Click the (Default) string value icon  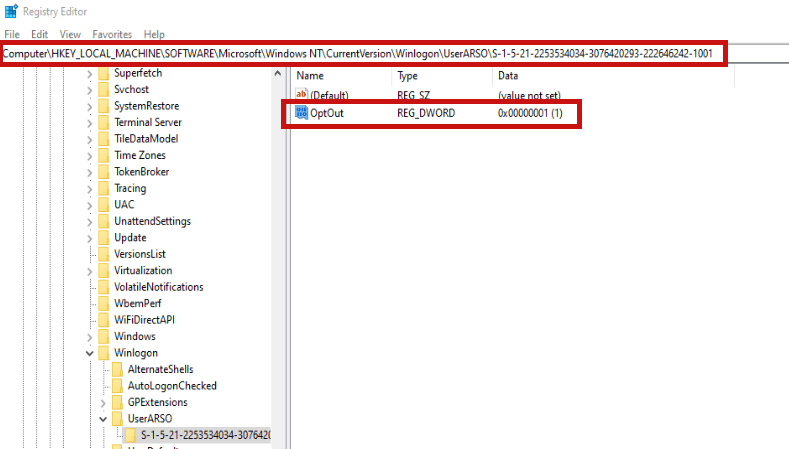point(301,94)
